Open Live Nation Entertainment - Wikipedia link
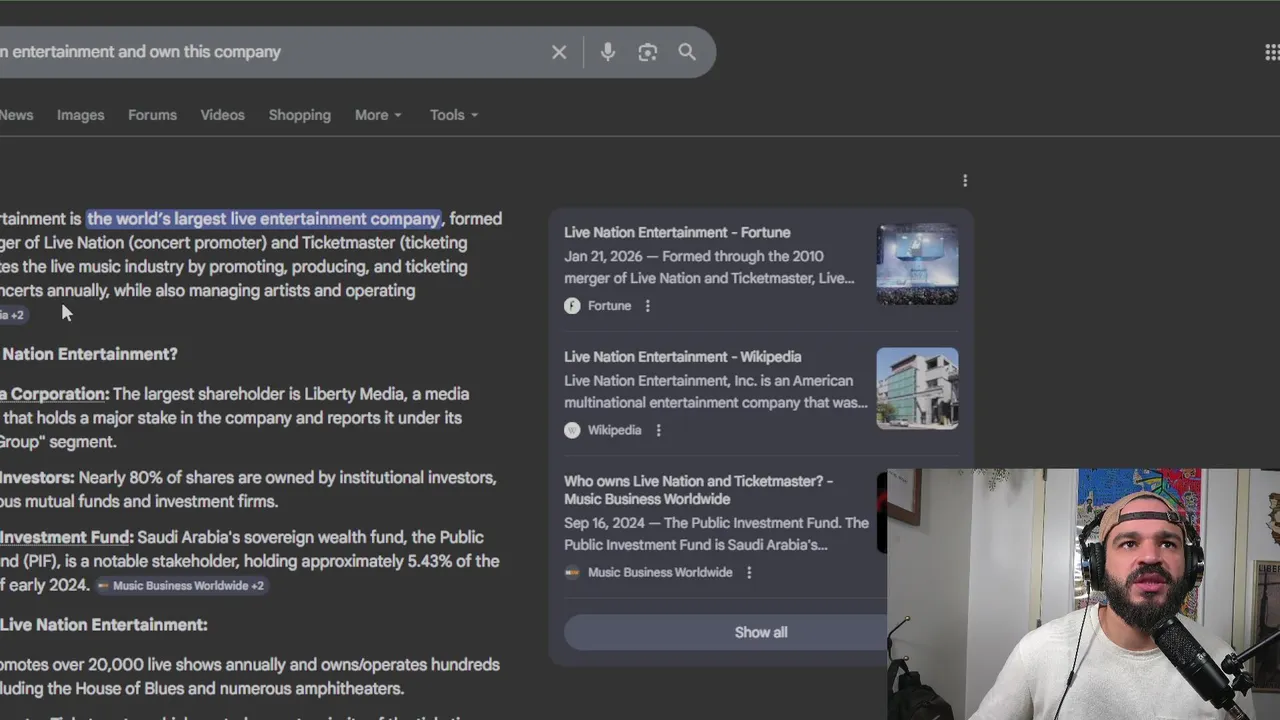The height and width of the screenshot is (720, 1280). tap(682, 356)
